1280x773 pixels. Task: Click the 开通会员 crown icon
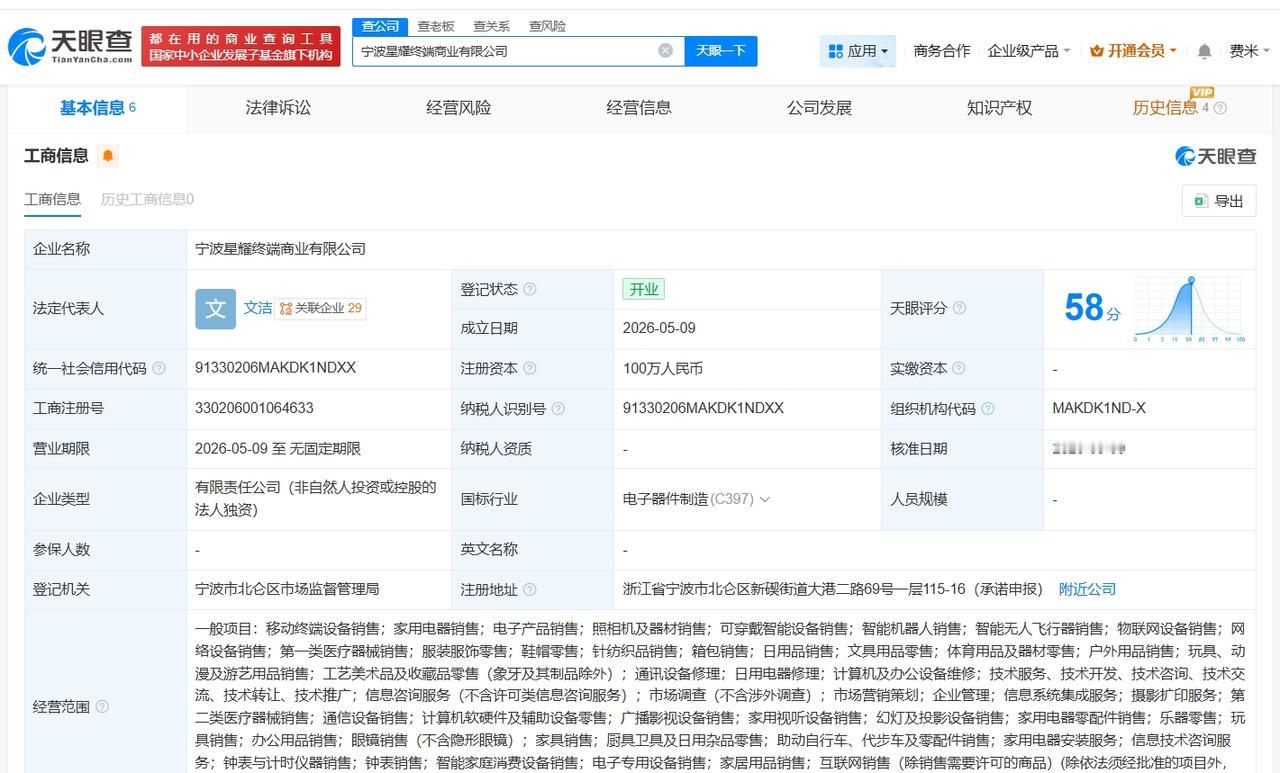pos(1097,51)
